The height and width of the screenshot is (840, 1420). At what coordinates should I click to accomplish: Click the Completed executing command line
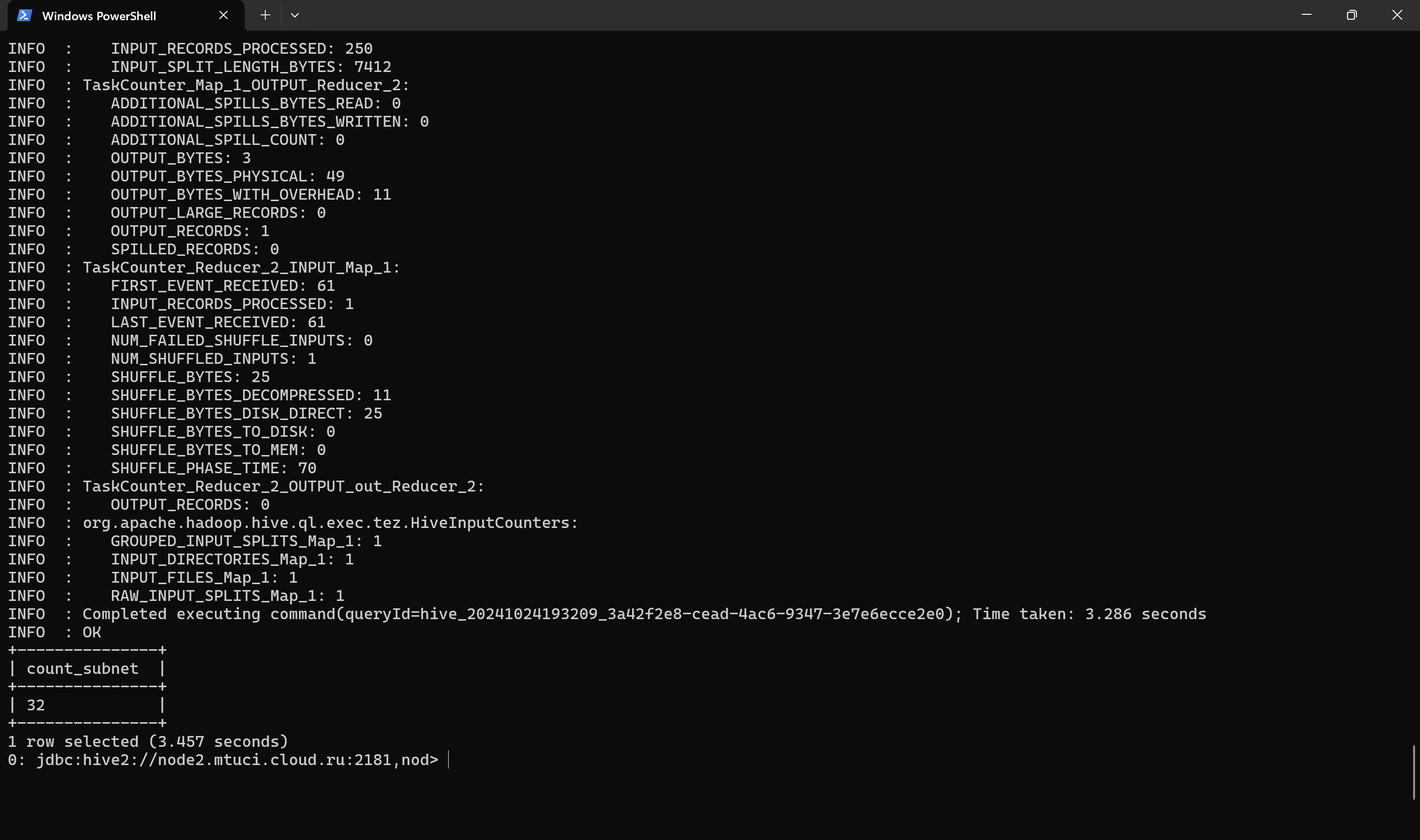607,614
